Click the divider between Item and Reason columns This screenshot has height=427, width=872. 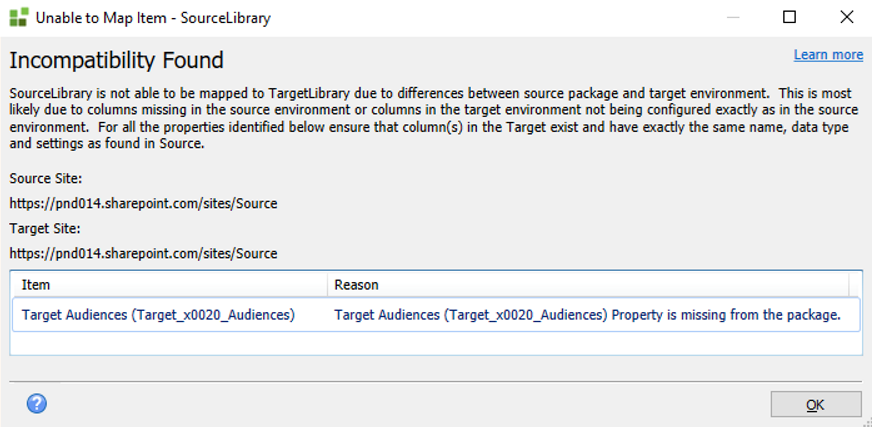coord(326,285)
